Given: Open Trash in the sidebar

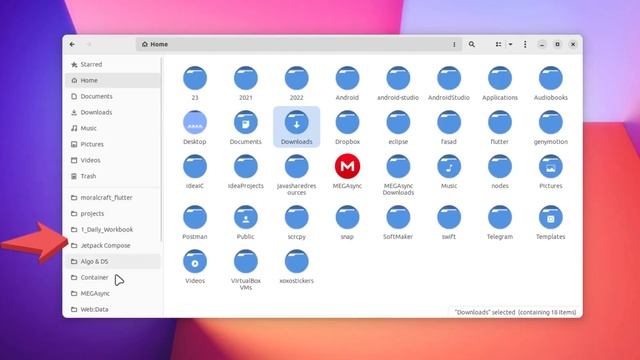Looking at the screenshot, I should click(113, 176).
